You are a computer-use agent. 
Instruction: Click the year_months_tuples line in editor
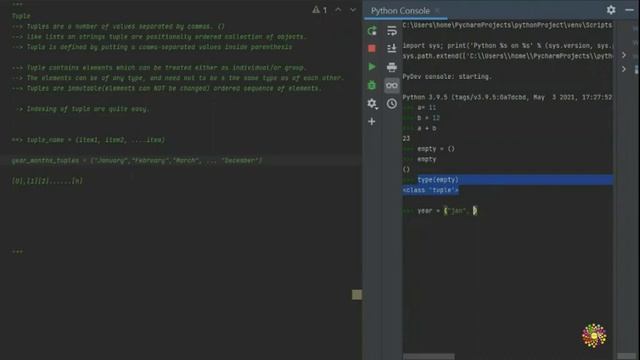[x=137, y=160]
